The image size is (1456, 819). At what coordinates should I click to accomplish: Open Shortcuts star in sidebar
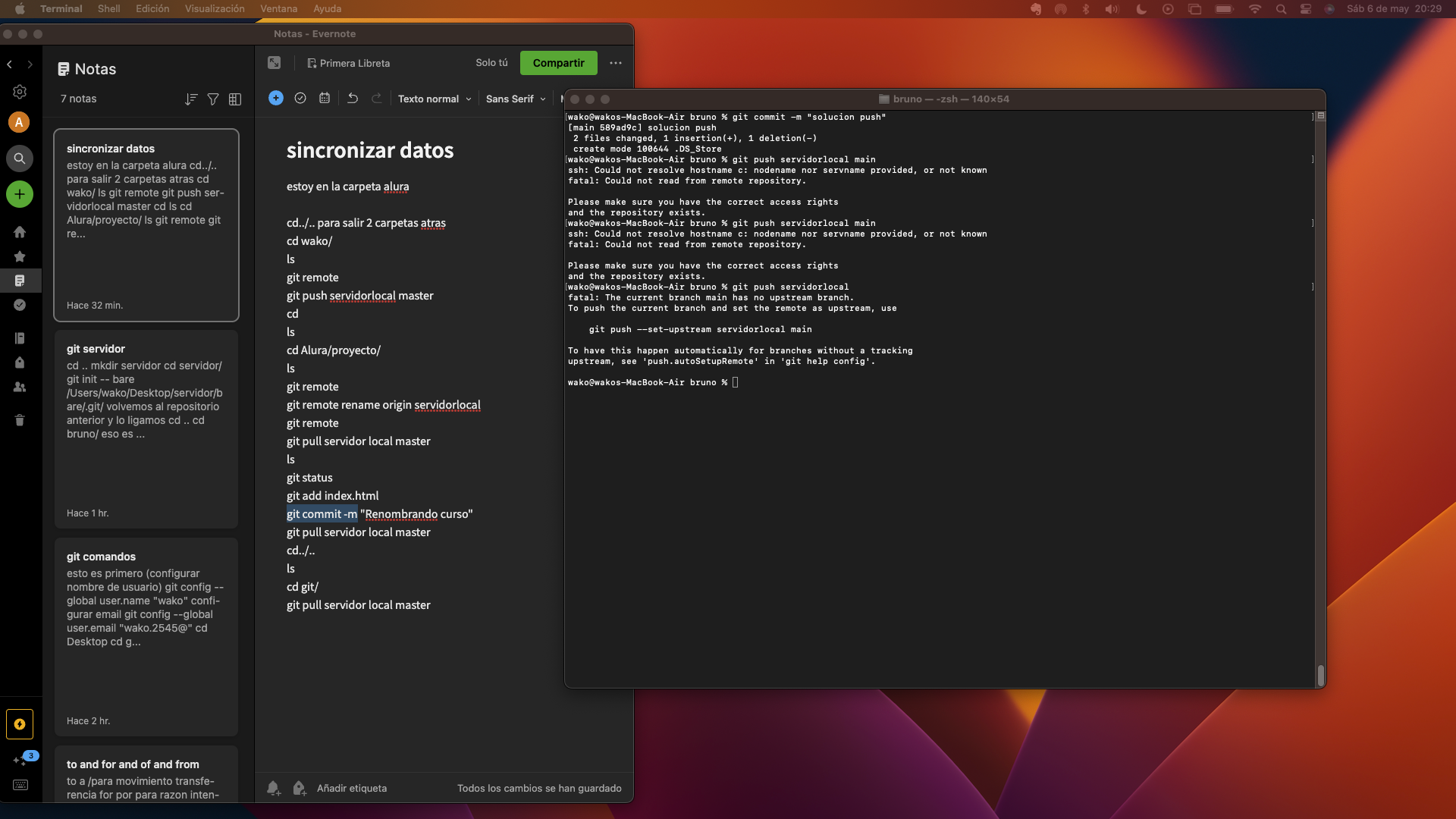point(20,256)
